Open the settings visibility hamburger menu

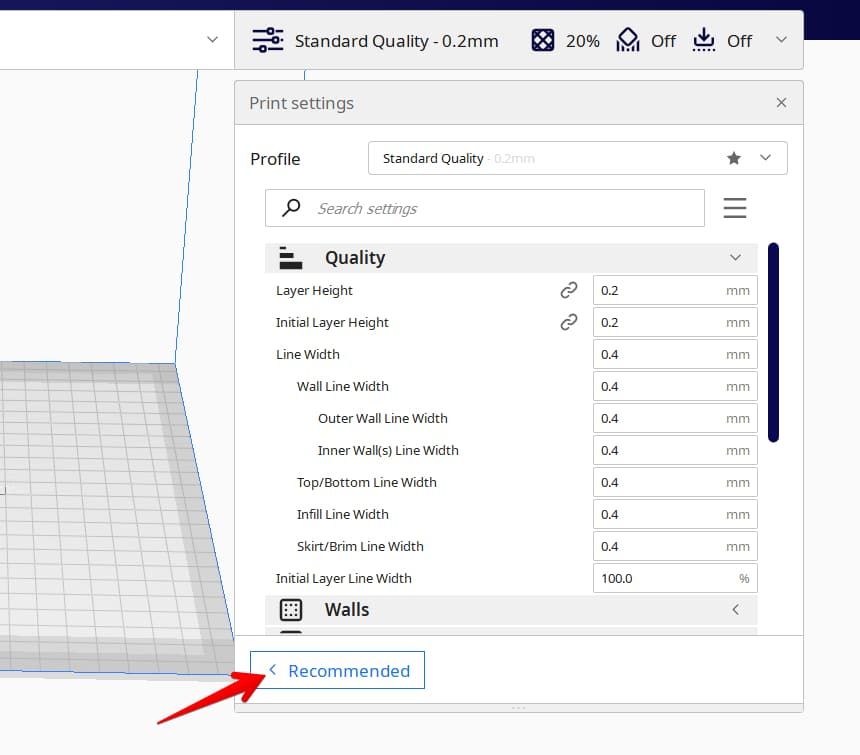tap(735, 208)
